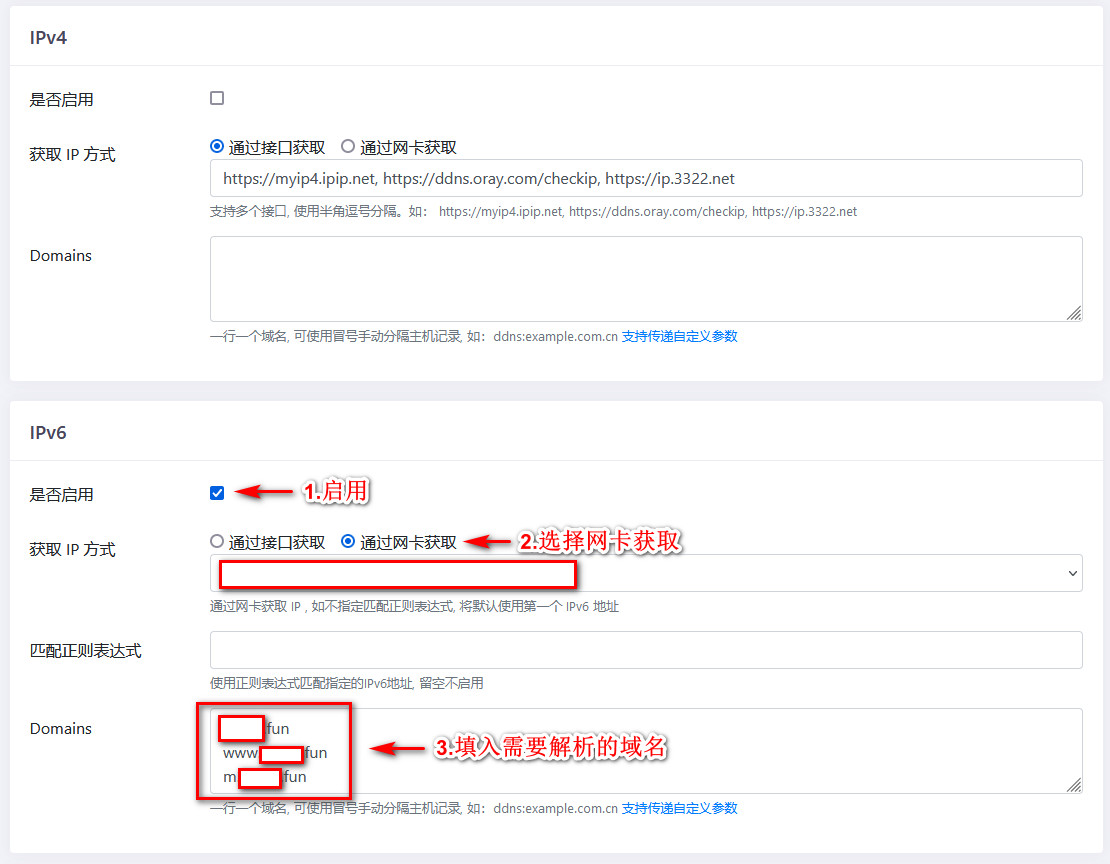Grab the IPv4 Domains textarea resize handle
The image size is (1110, 864).
(1073, 313)
